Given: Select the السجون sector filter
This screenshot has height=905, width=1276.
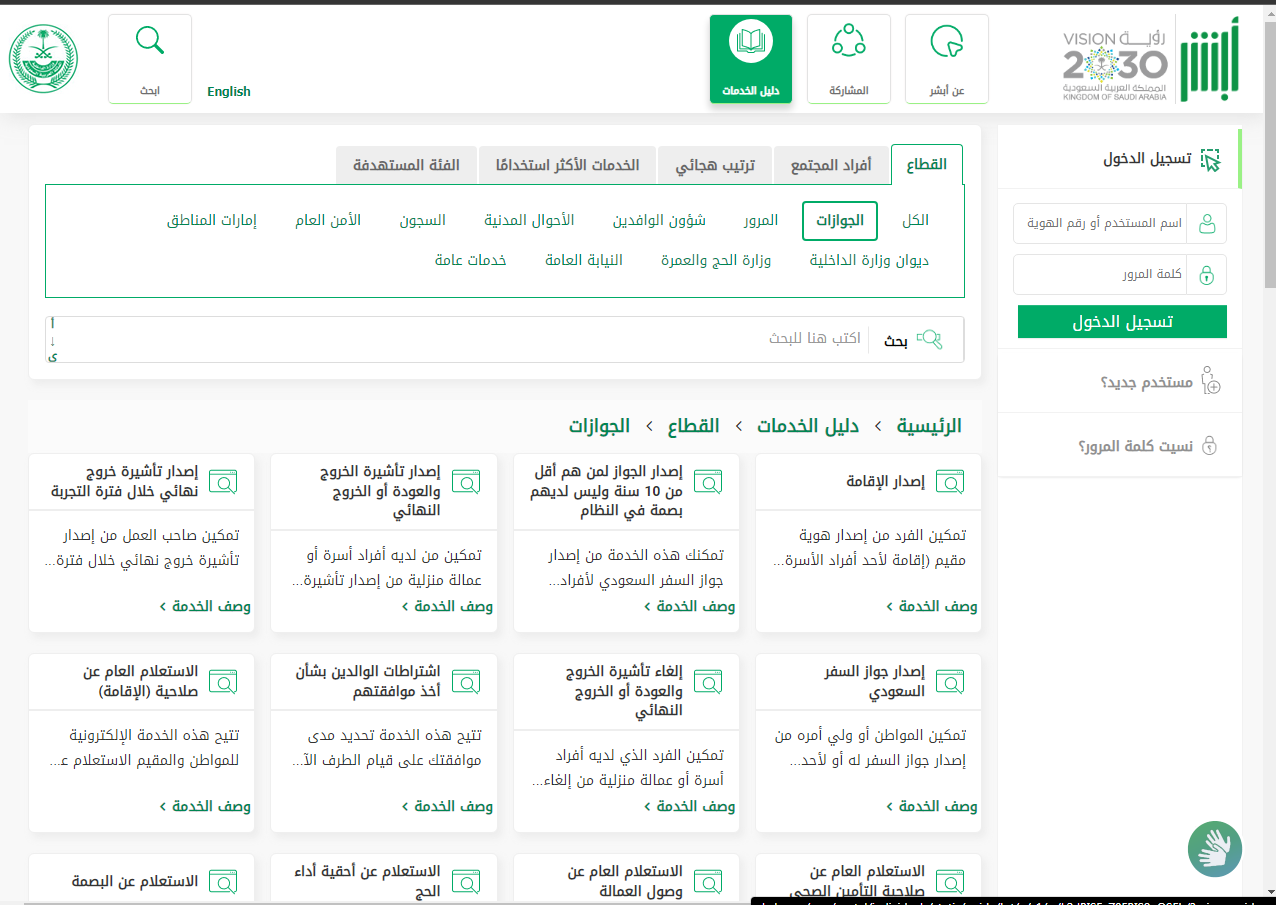Looking at the screenshot, I should (x=423, y=221).
